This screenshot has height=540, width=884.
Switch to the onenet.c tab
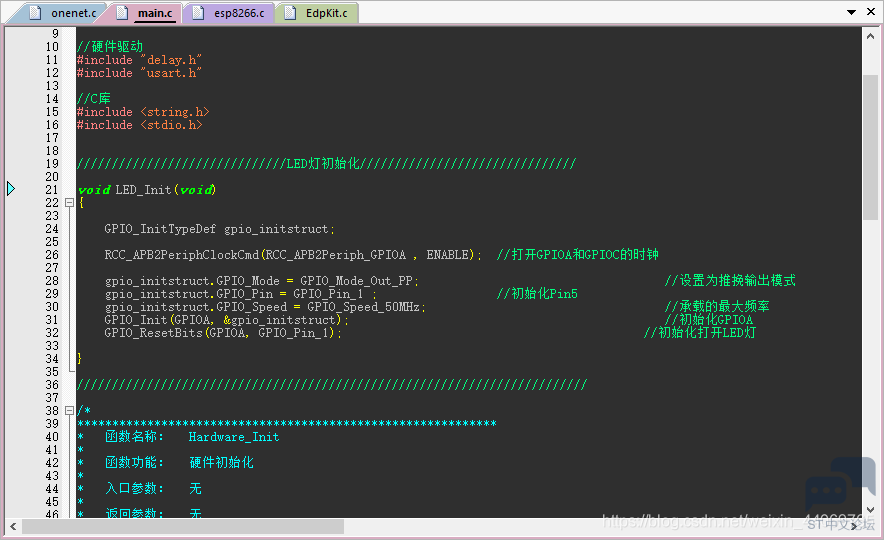(62, 13)
